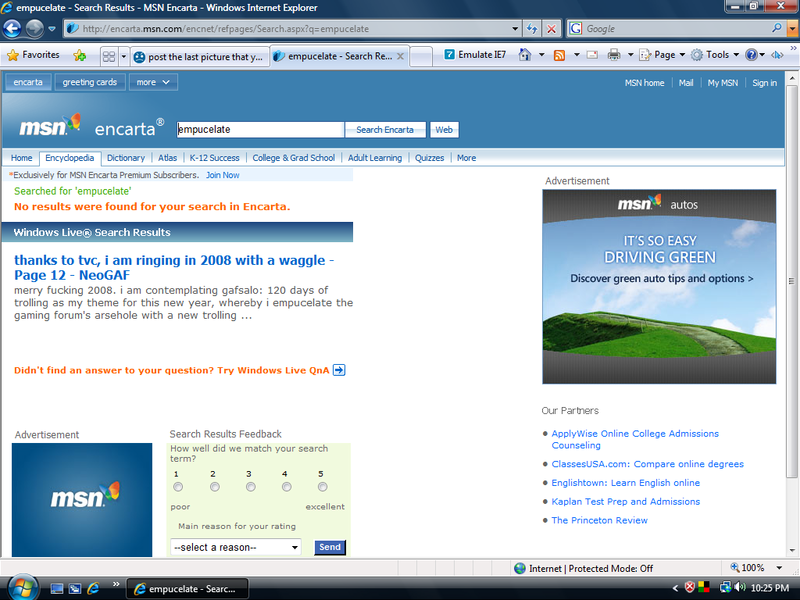Select rating 5 (excellent) radio button
This screenshot has height=600, width=800.
point(322,487)
